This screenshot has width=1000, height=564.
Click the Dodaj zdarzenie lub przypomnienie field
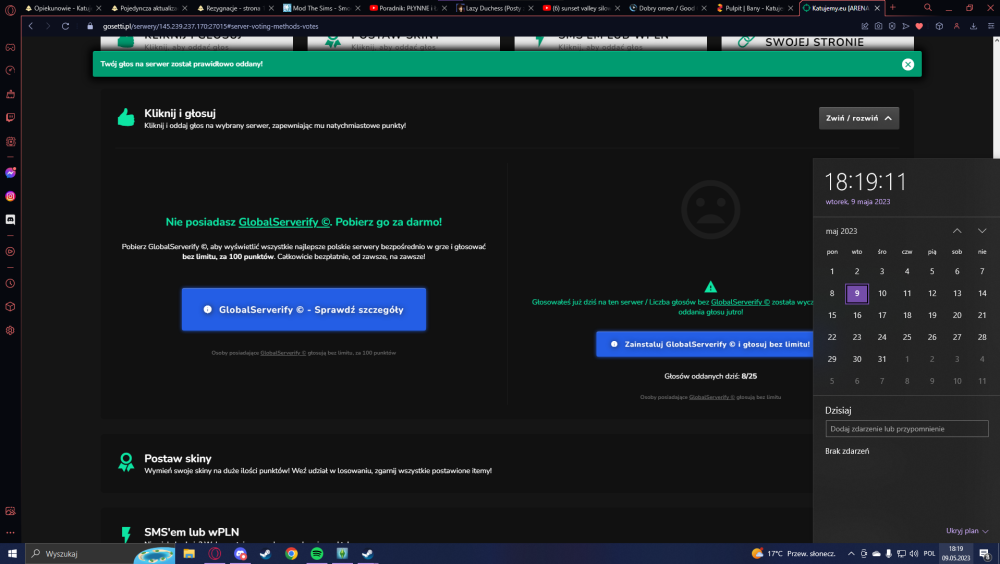pos(906,429)
